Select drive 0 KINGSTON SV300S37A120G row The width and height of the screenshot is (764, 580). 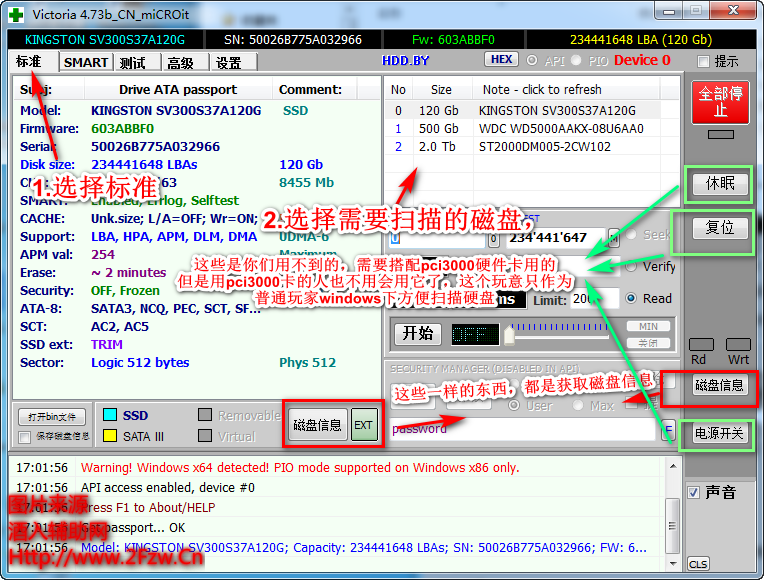coord(524,111)
